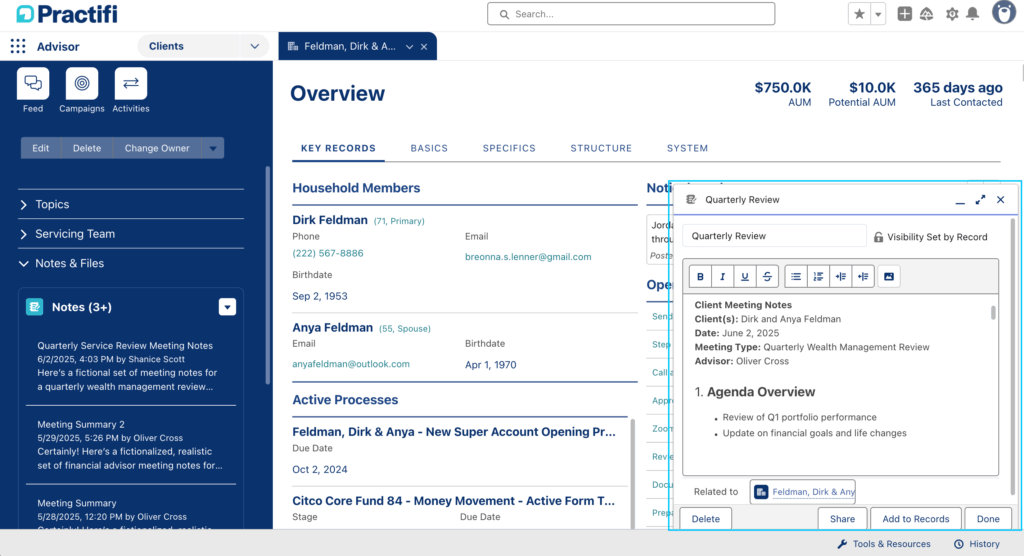Open the App Launcher grid icon
This screenshot has height=556, width=1024.
18,46
